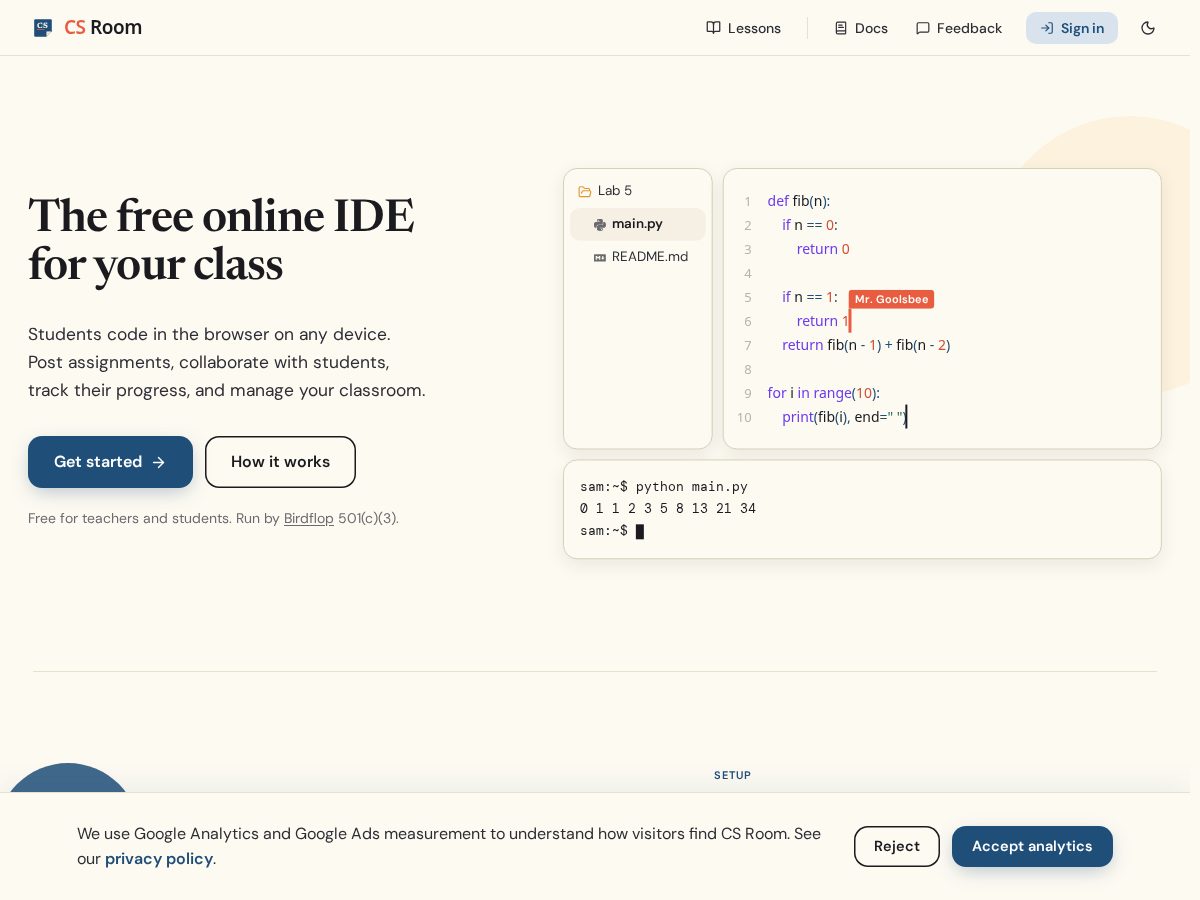The height and width of the screenshot is (900, 1200).
Task: Click the CS Room brand name
Action: tap(103, 28)
